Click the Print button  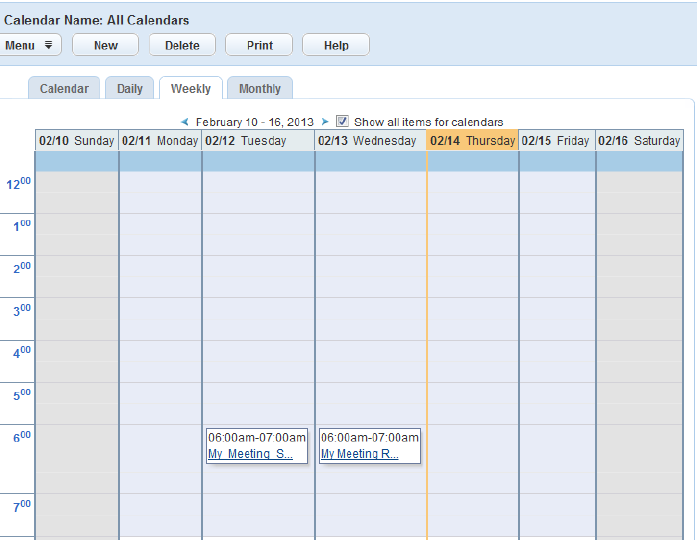click(259, 45)
